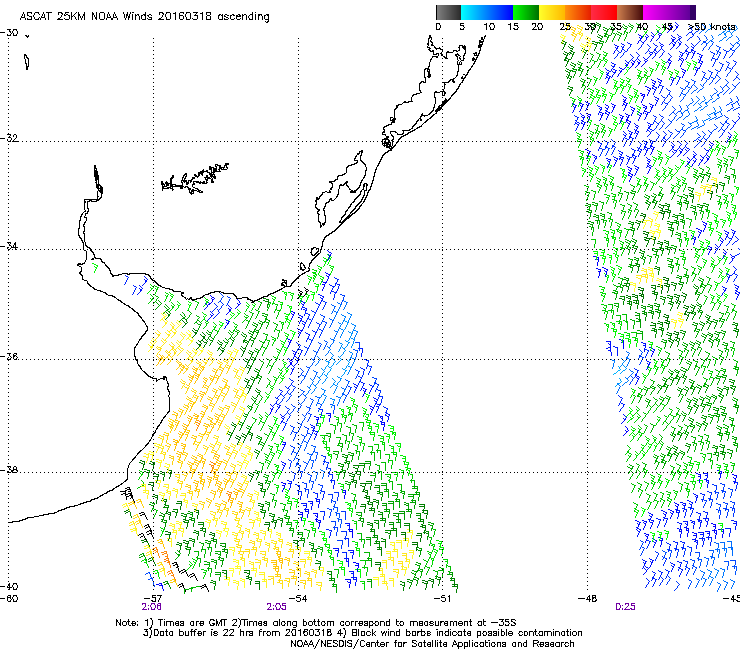Click the purple '0:25' swath time

coord(625,607)
